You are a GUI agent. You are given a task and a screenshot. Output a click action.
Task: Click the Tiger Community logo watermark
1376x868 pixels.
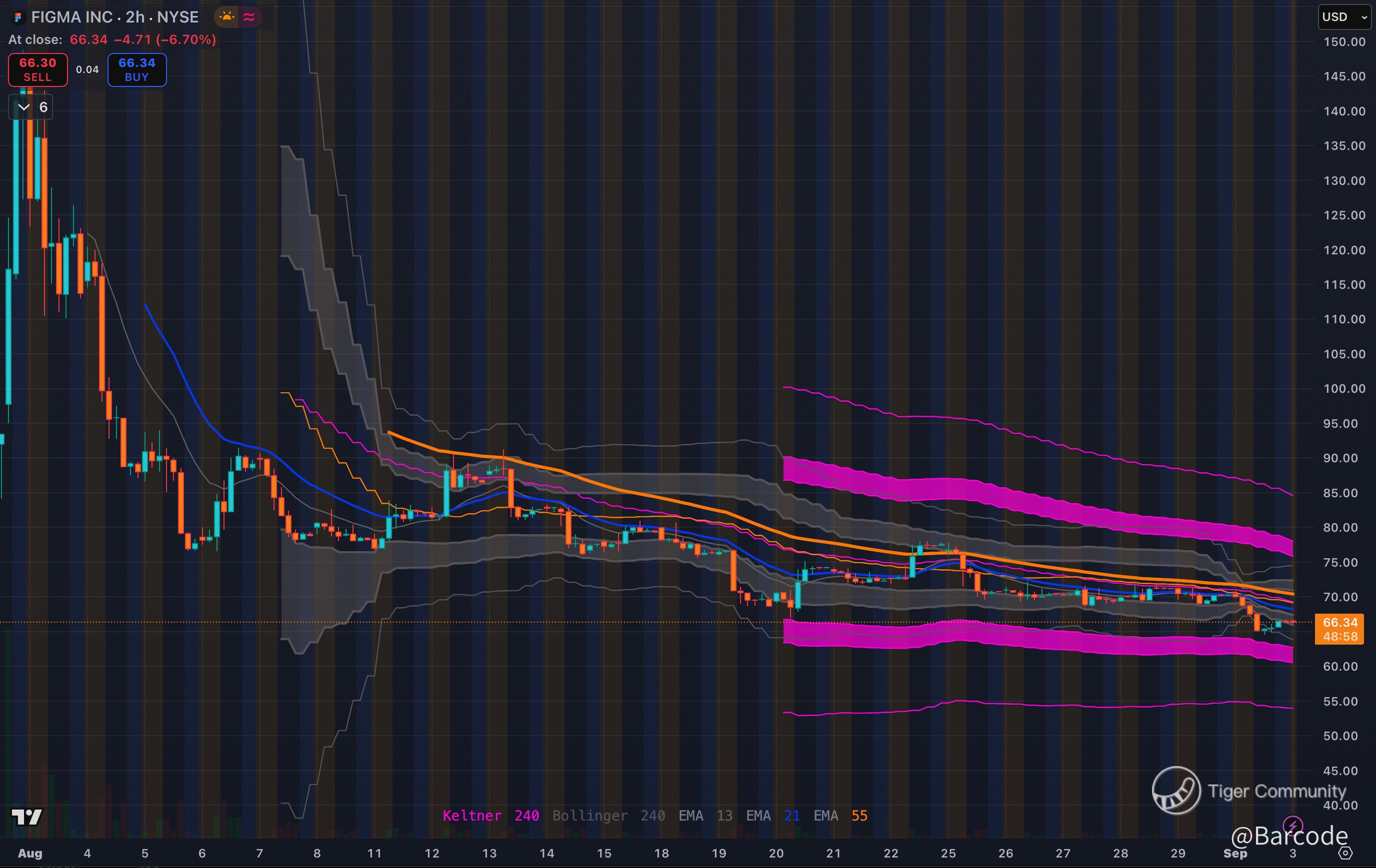tap(1176, 791)
